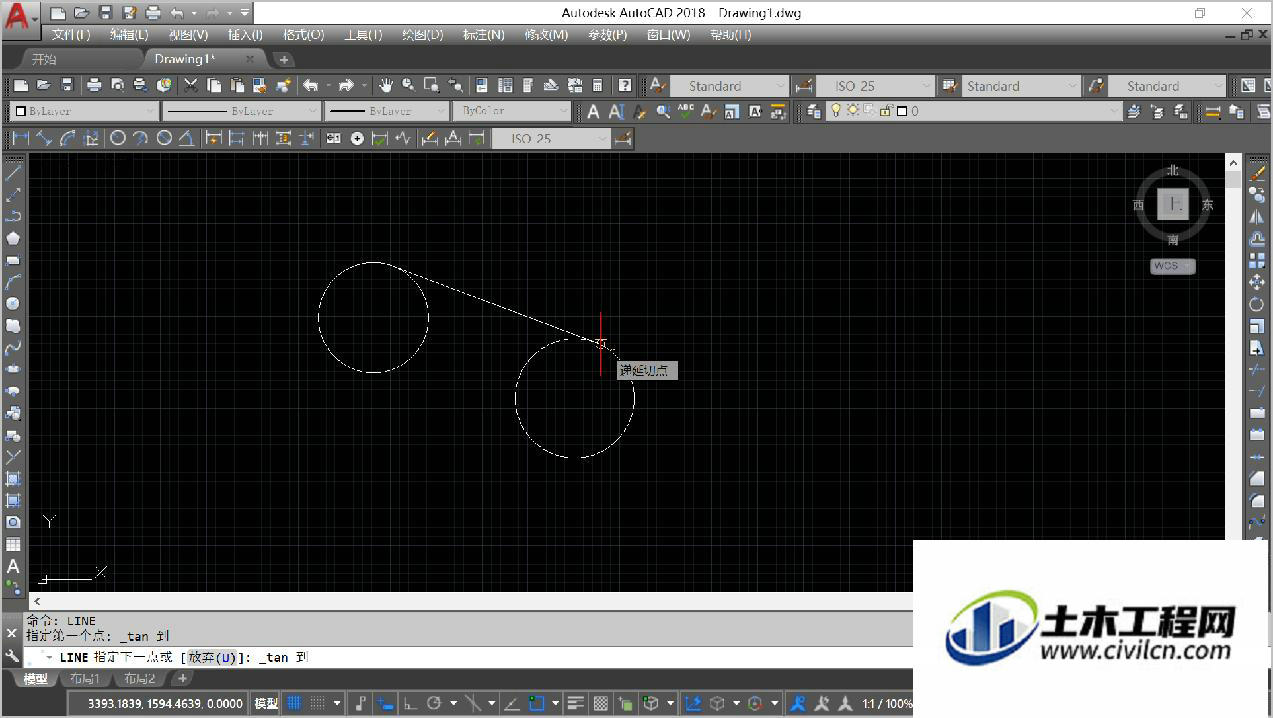Open the ByLayer linetype dropdown
1273x718 pixels.
(x=240, y=111)
